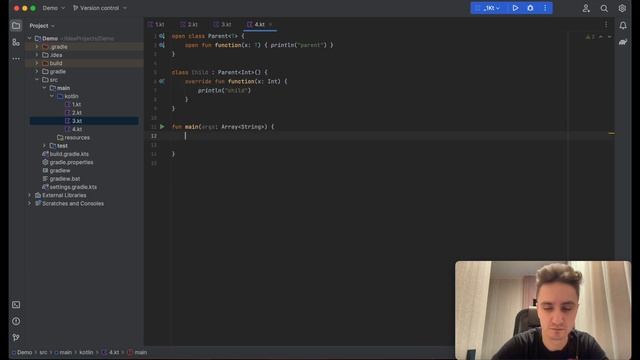Click the gutter icon beside Parent class
The height and width of the screenshot is (360, 640).
pos(162,36)
